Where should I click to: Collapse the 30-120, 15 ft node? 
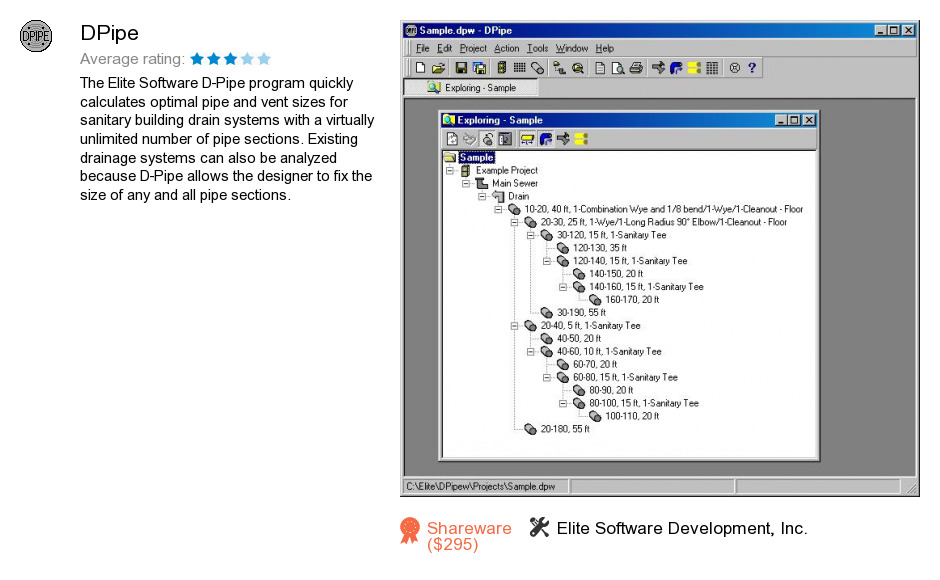531,235
